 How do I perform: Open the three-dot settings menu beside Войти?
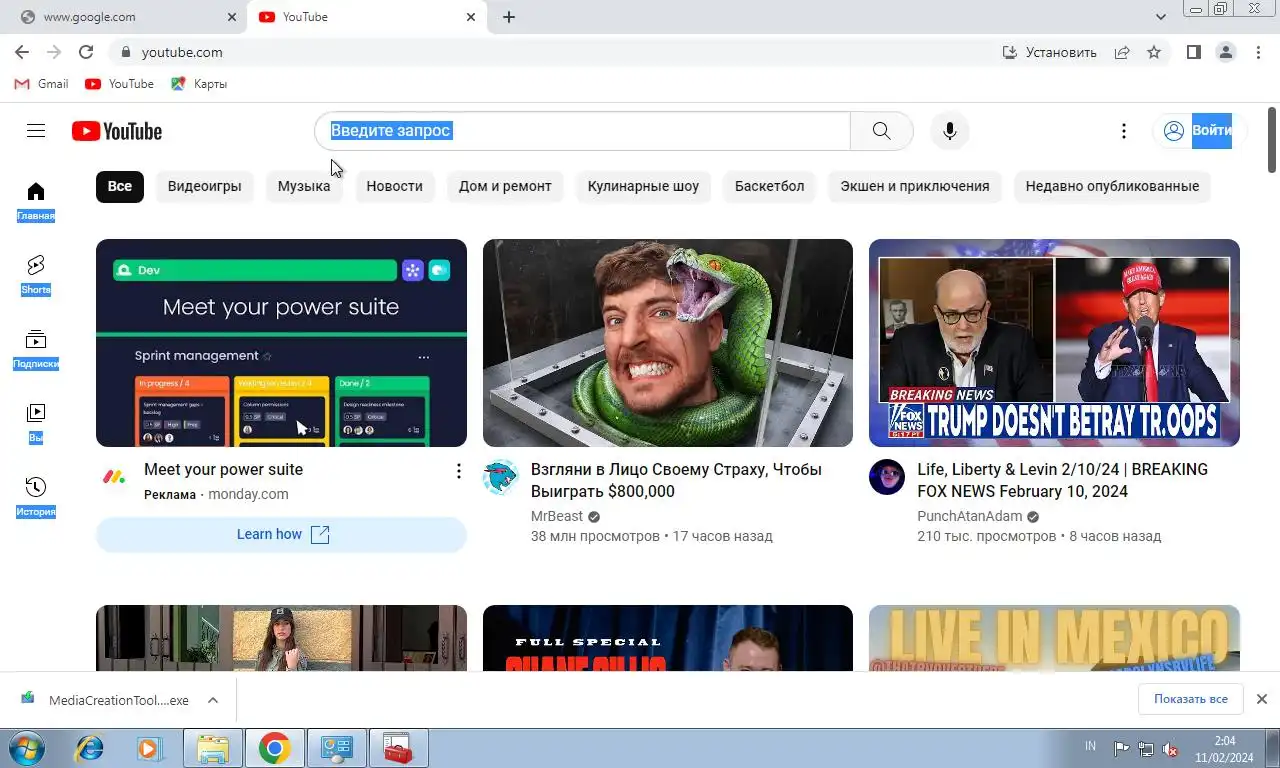click(1124, 131)
